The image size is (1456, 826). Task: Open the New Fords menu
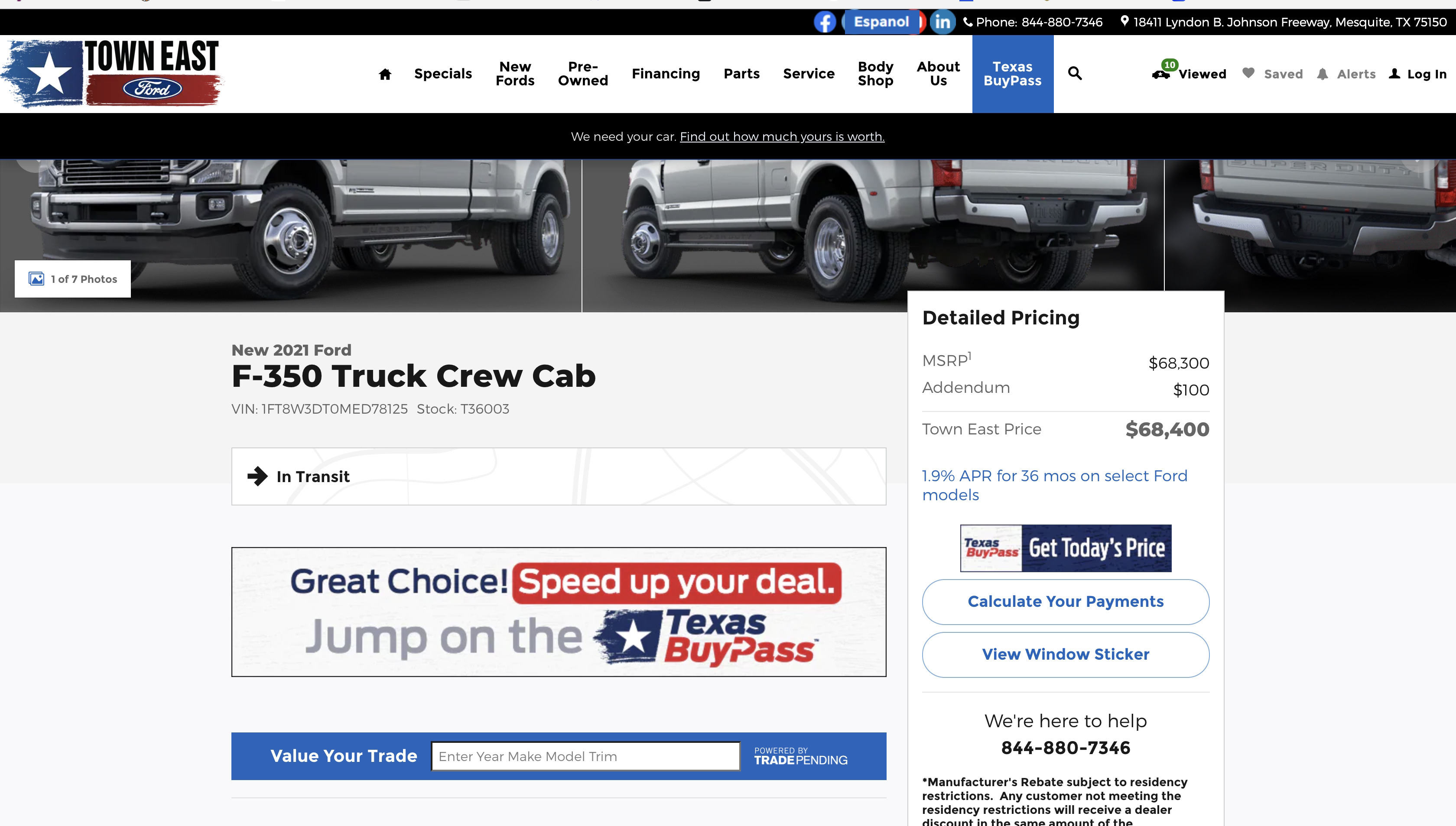click(x=515, y=74)
